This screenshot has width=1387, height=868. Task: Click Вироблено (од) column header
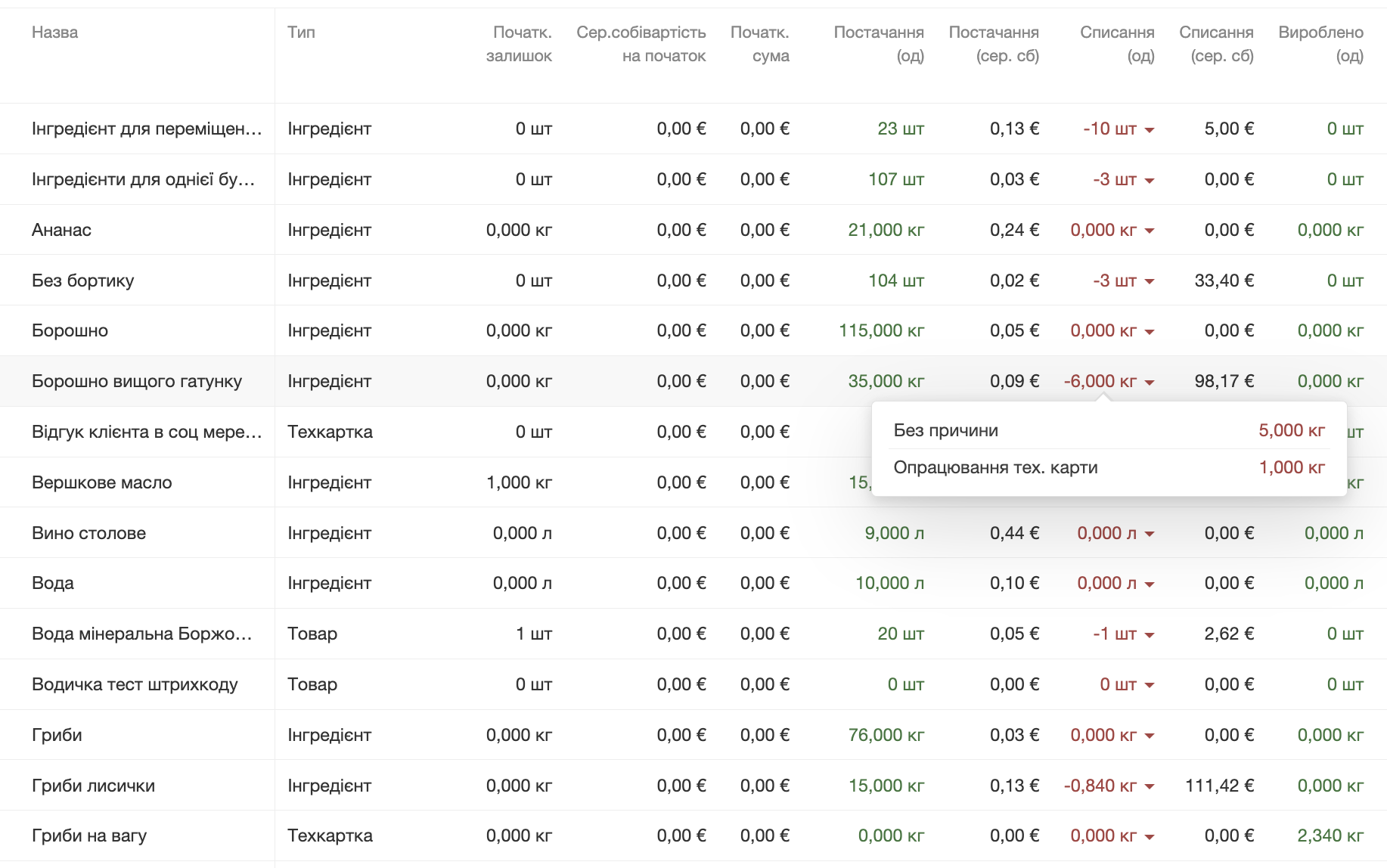(1320, 44)
